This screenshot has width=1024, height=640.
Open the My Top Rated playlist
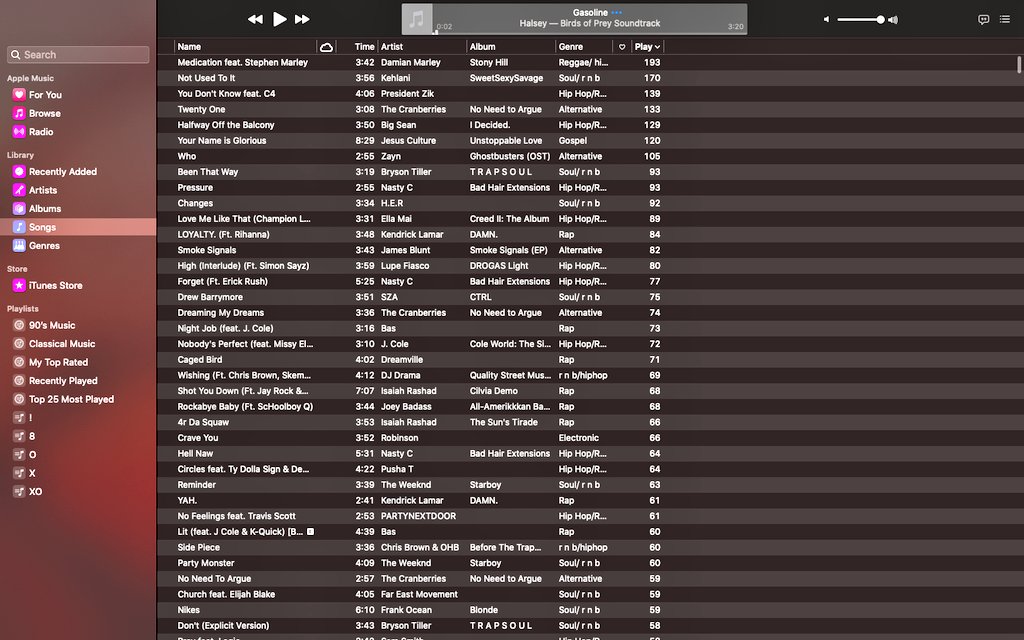point(58,362)
